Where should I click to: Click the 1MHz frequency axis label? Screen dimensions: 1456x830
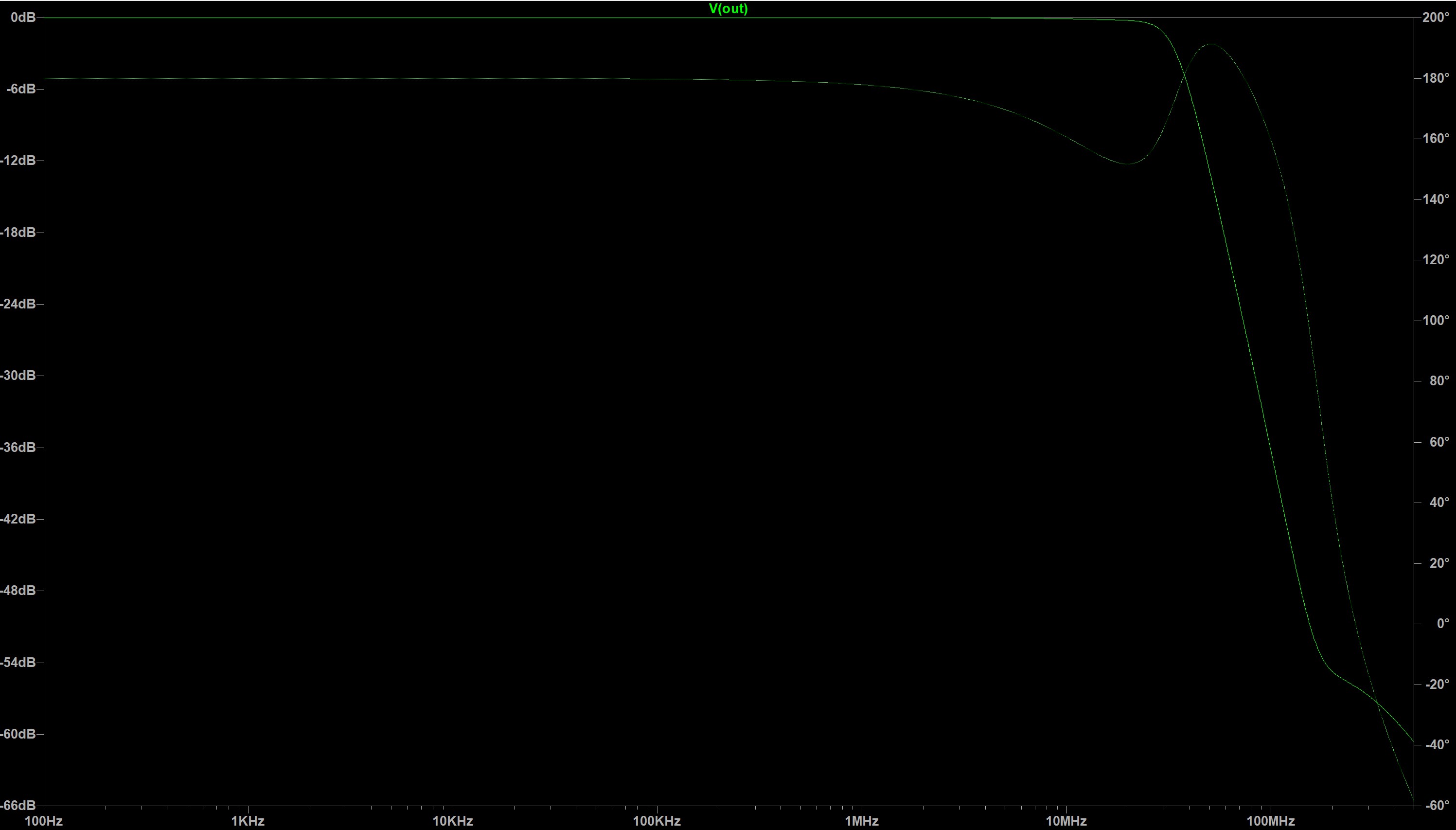861,821
